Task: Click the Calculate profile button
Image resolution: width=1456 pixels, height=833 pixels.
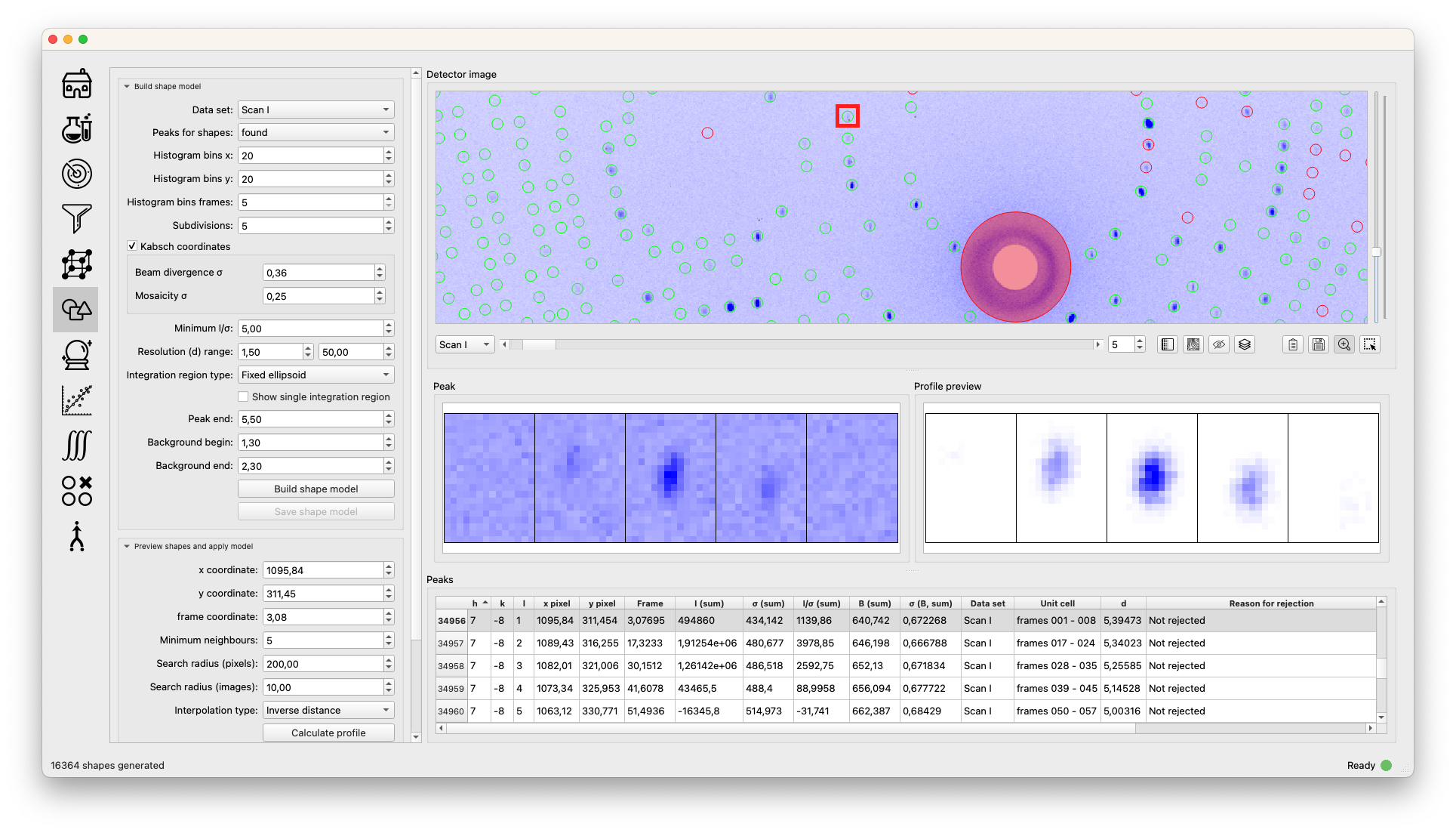Action: [328, 733]
